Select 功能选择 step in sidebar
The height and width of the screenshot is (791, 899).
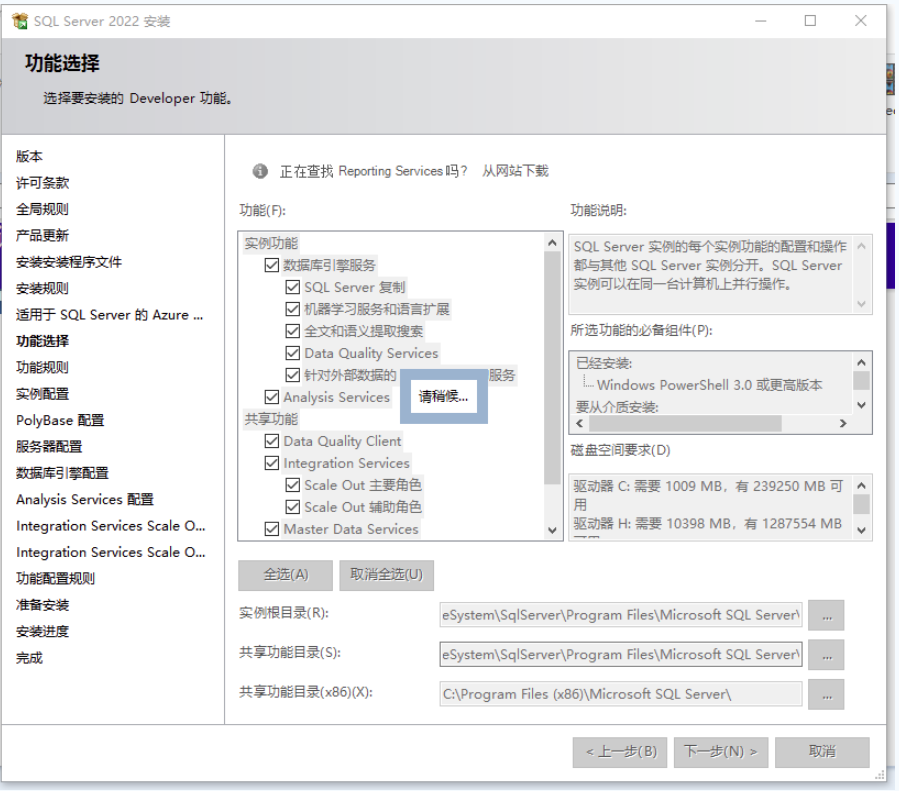(42, 341)
